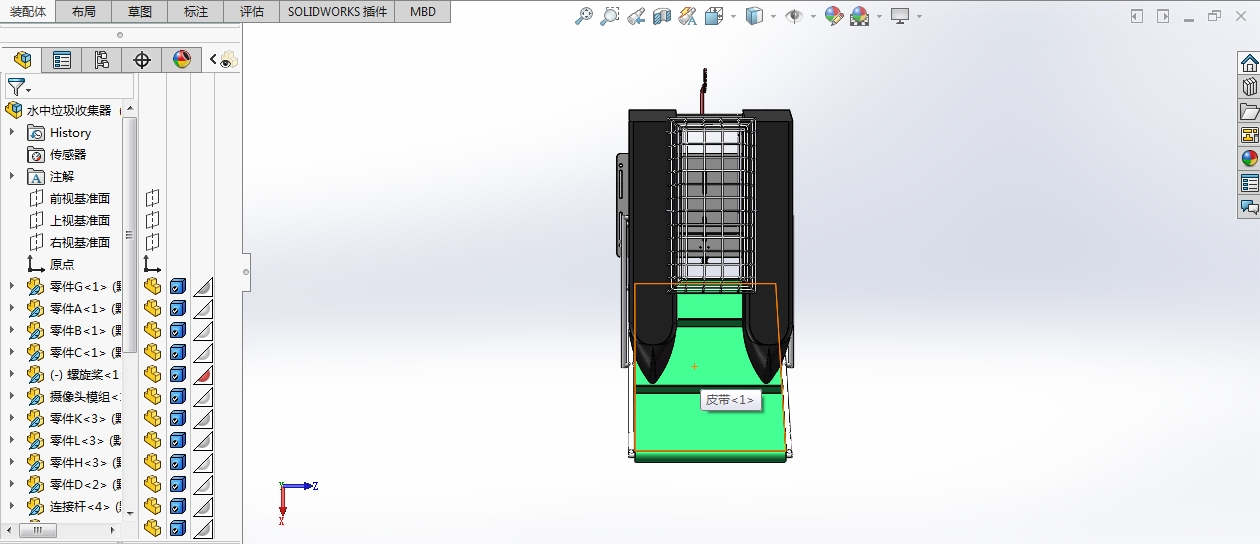The width and height of the screenshot is (1260, 544).
Task: Click the tree filter funnel icon
Action: click(x=15, y=87)
